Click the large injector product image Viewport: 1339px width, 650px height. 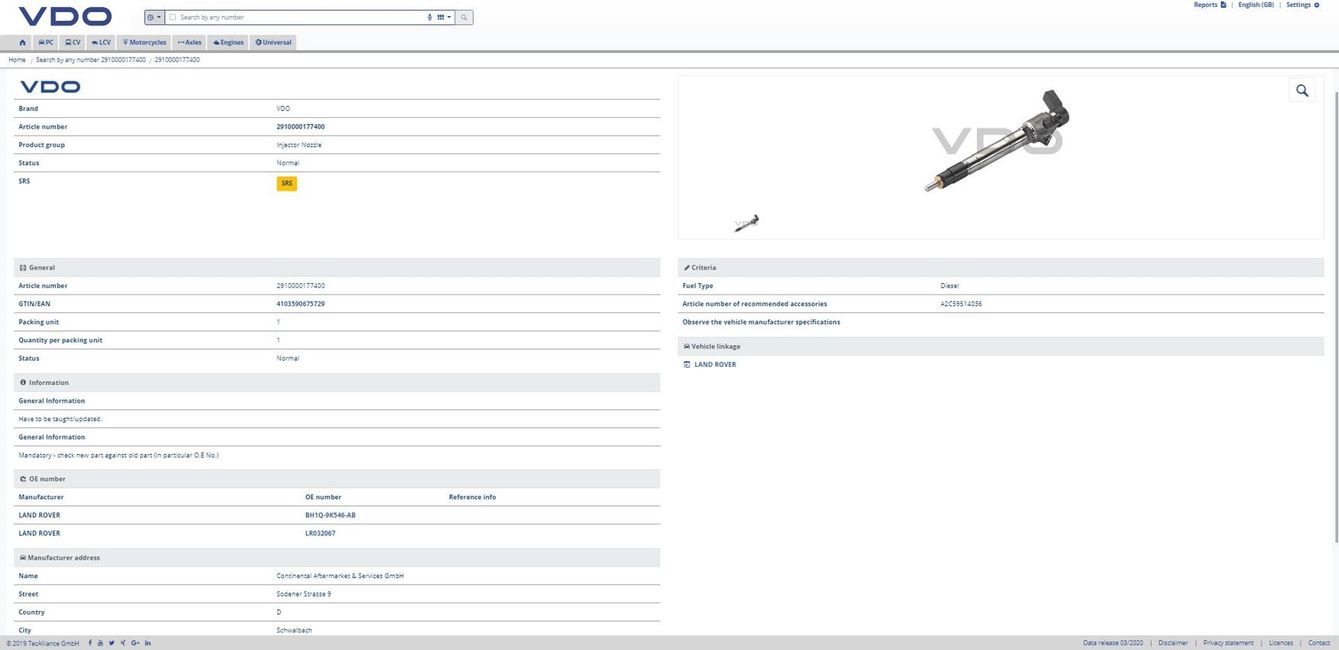point(996,139)
